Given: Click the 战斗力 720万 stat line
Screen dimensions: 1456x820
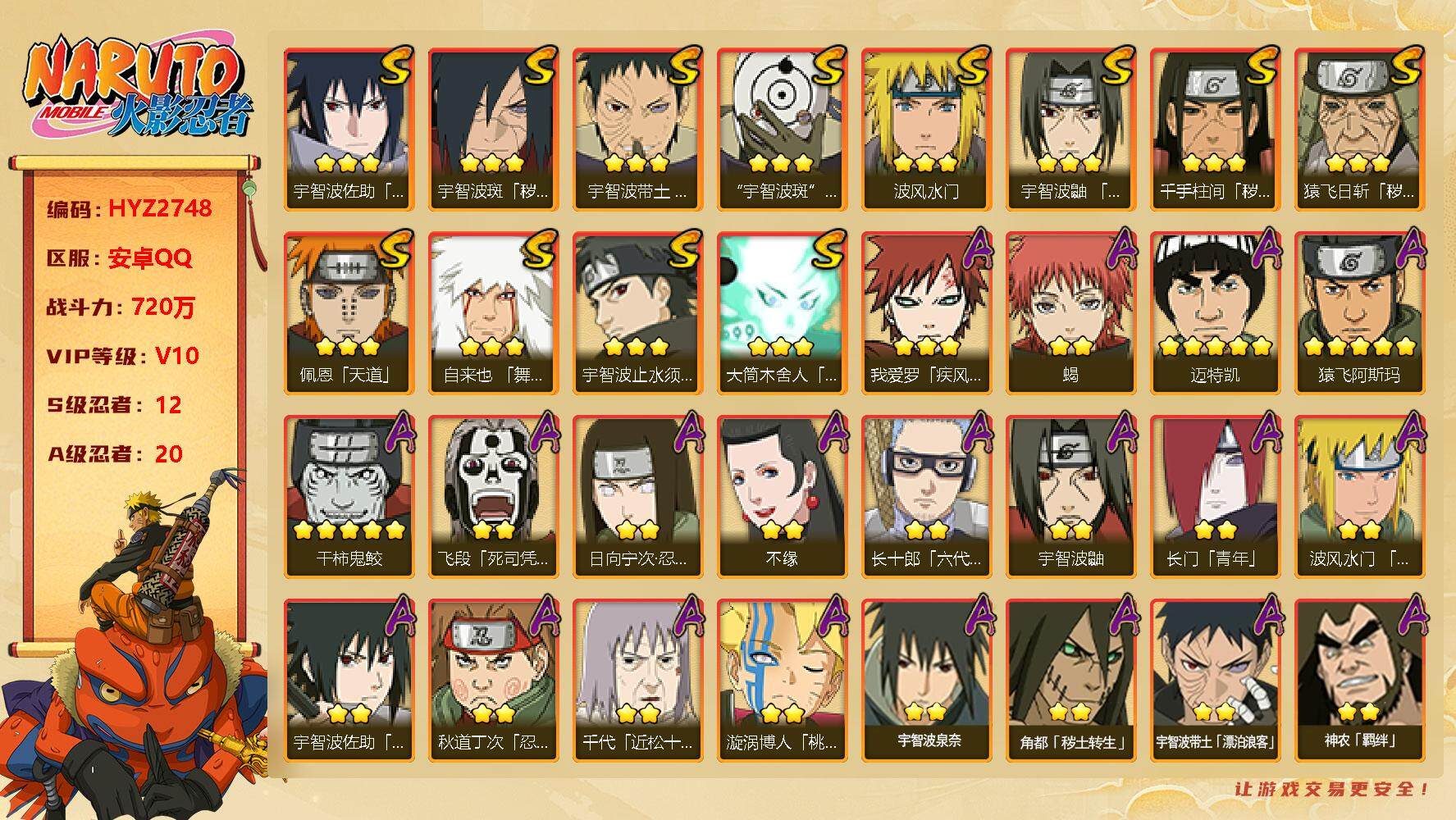Looking at the screenshot, I should [x=121, y=307].
